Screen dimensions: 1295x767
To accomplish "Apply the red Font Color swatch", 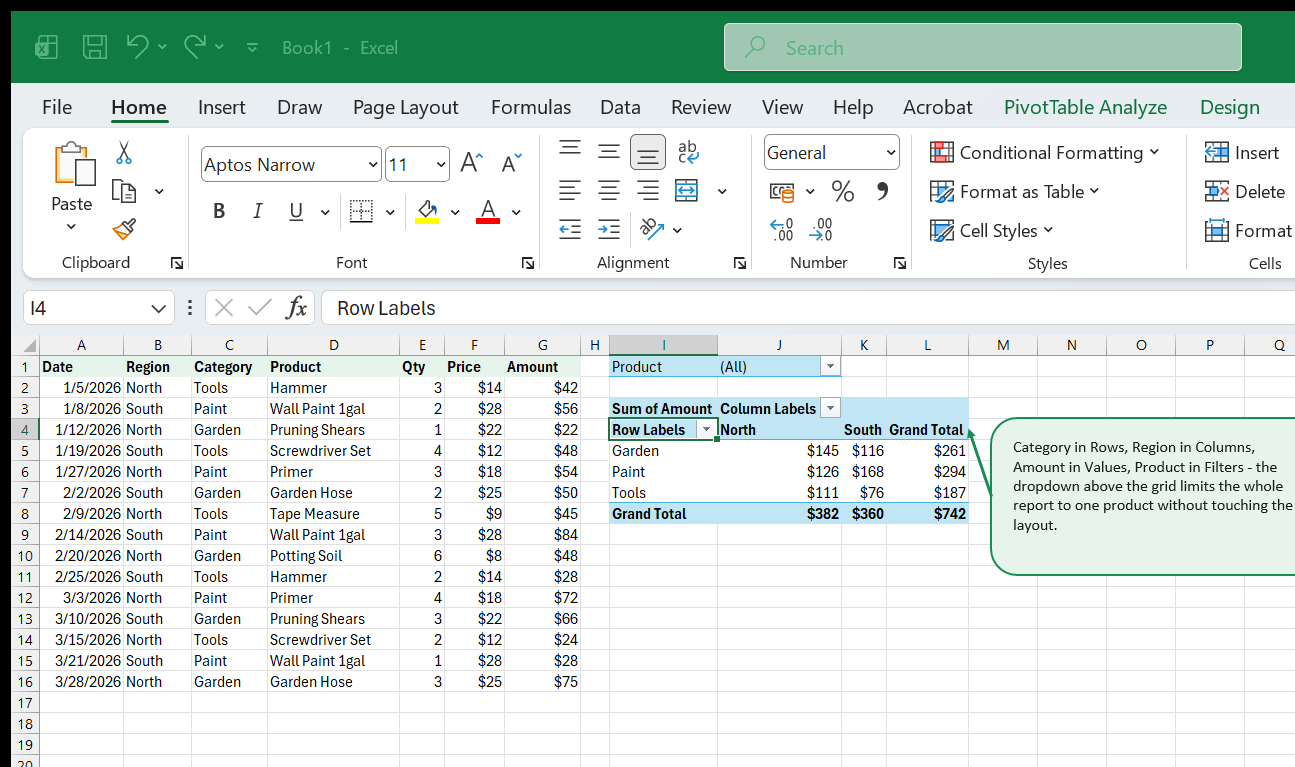I will point(488,211).
